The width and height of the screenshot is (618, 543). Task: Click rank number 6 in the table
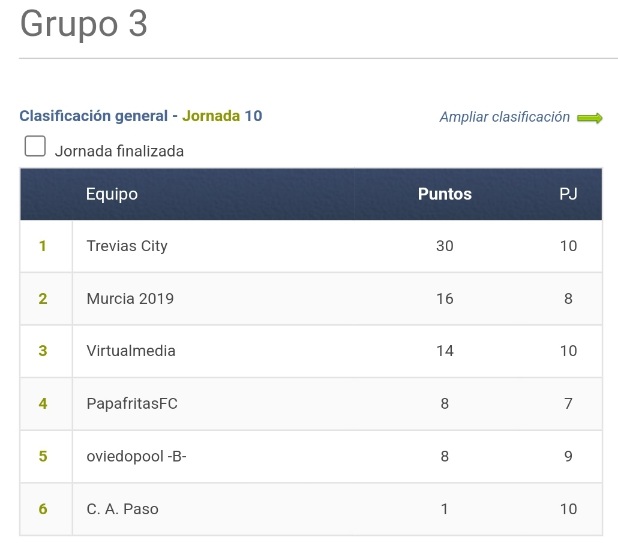point(43,509)
